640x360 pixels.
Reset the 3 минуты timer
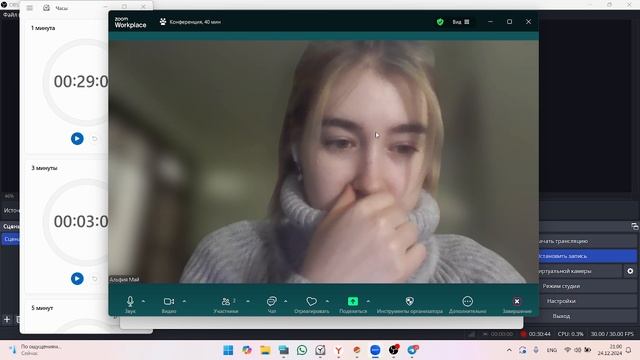coord(94,279)
